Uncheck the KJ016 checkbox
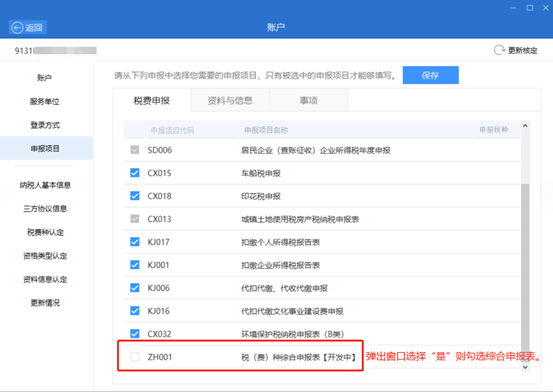 pyautogui.click(x=135, y=310)
